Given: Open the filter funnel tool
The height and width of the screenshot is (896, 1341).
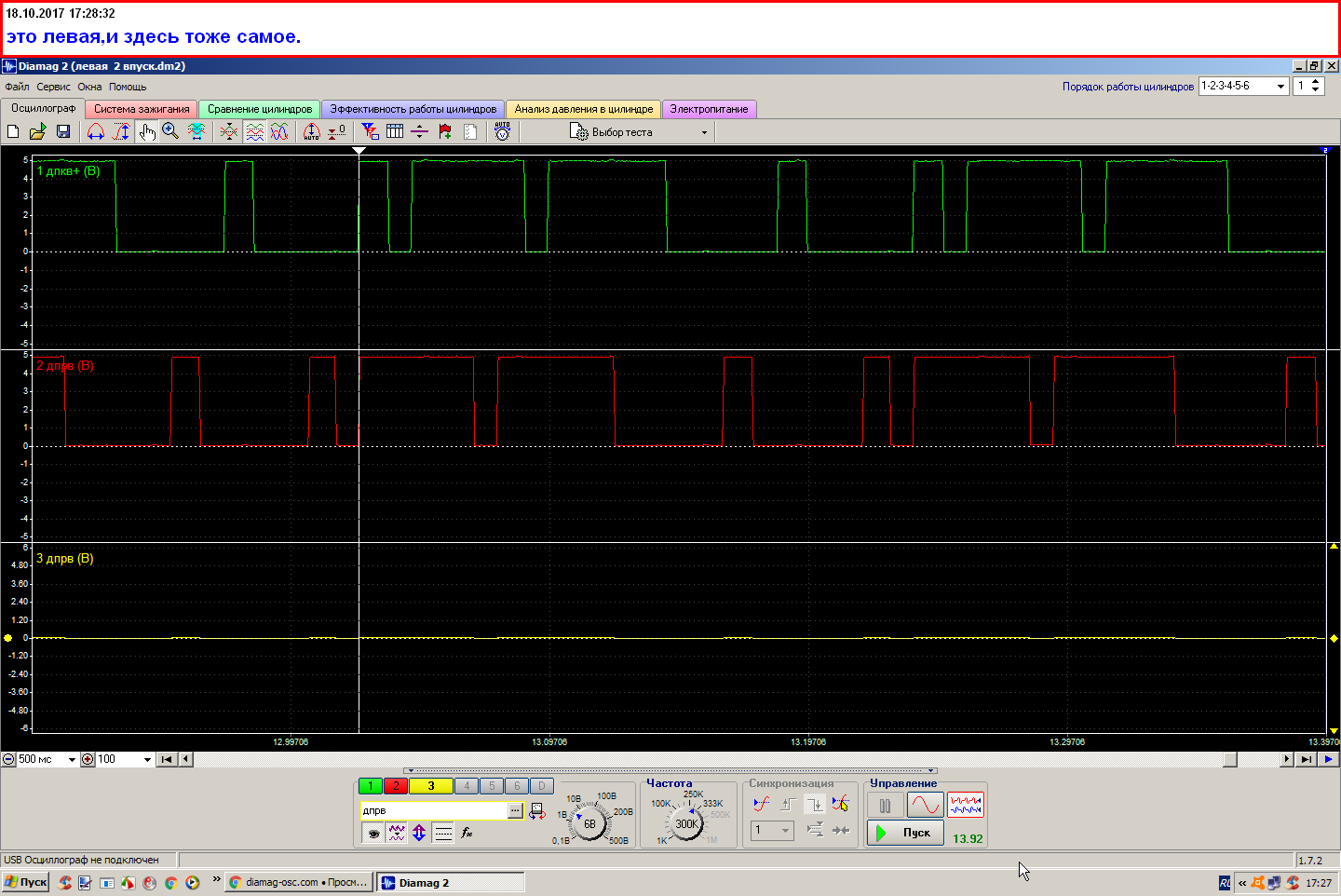Looking at the screenshot, I should point(371,132).
